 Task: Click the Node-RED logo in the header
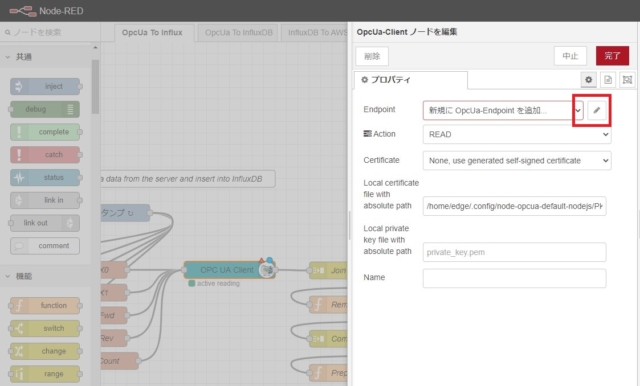click(23, 11)
